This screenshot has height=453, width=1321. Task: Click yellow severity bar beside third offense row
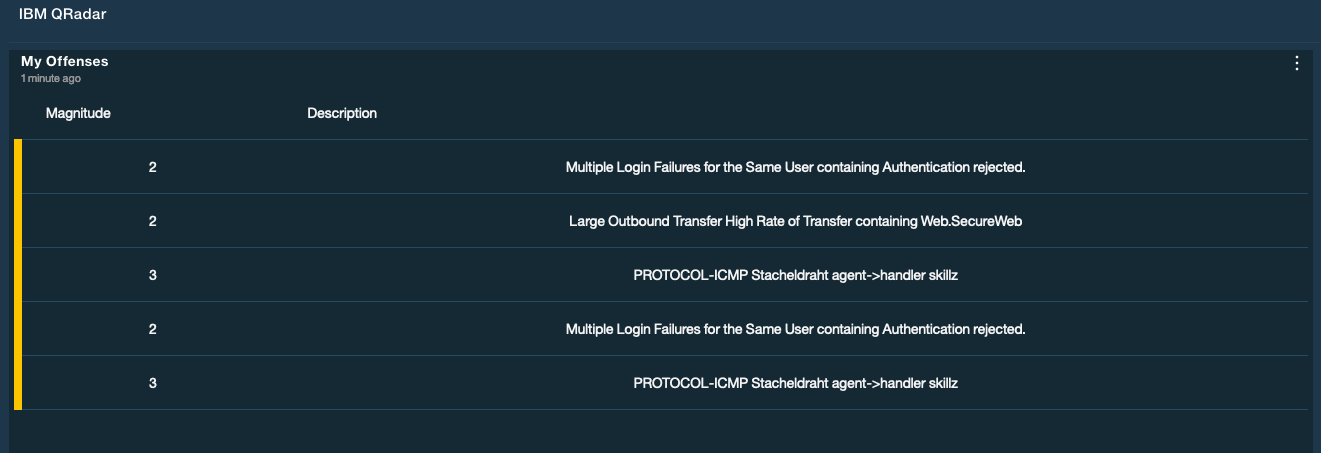18,275
